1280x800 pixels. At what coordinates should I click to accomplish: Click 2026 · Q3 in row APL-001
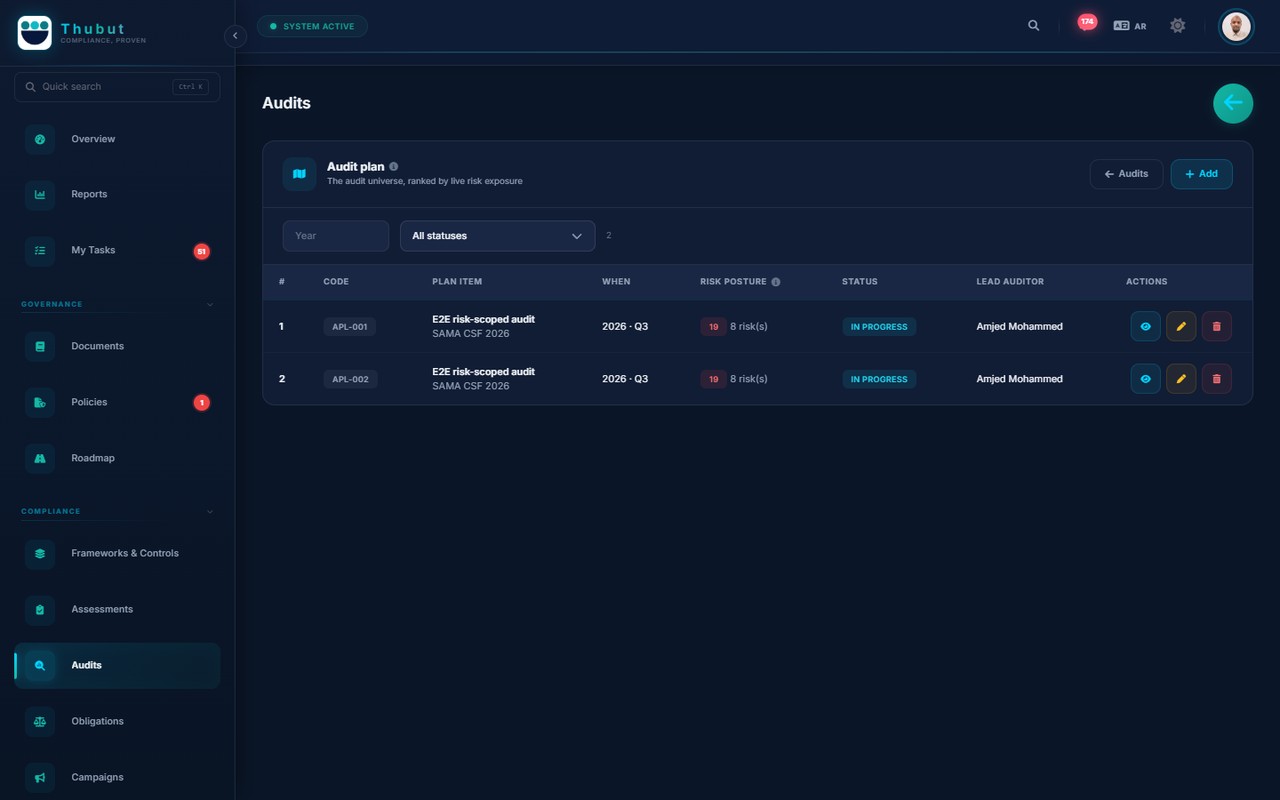pos(625,327)
